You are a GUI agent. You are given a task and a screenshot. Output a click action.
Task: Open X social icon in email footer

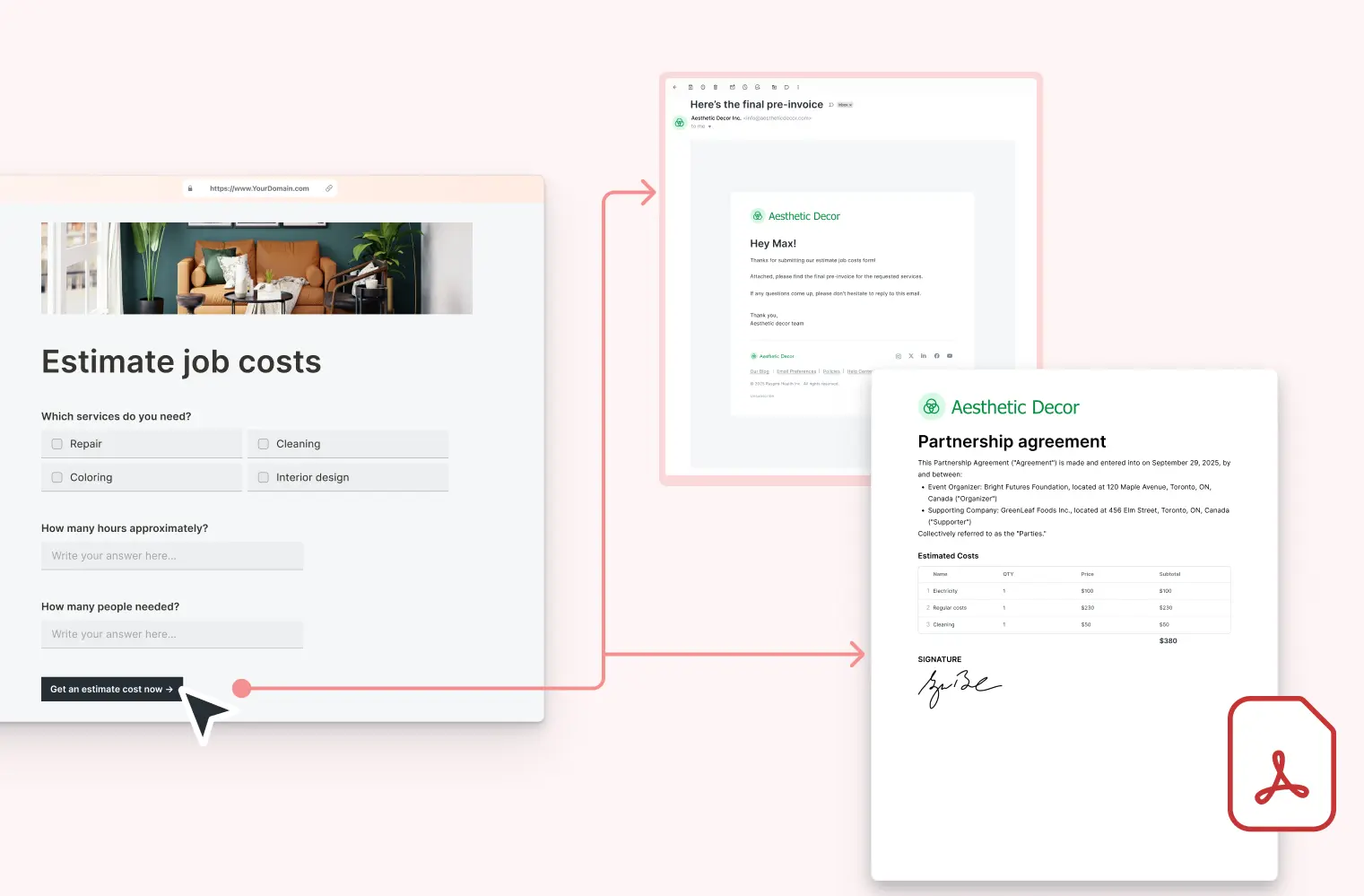[x=911, y=356]
